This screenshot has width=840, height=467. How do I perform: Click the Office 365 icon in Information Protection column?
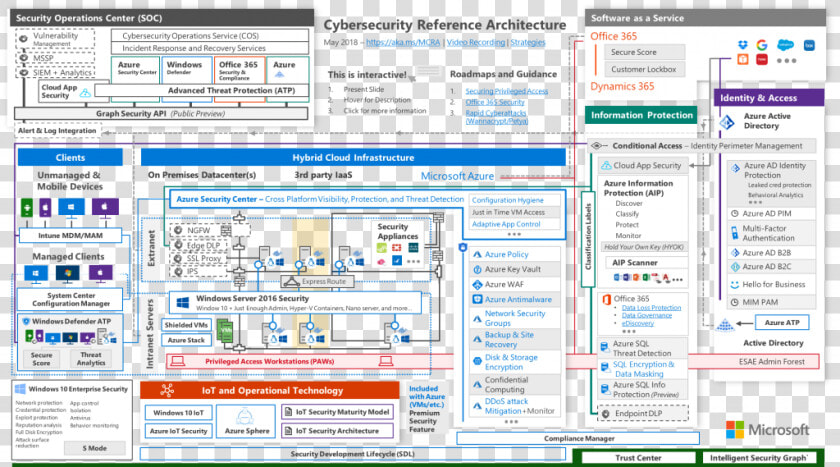click(606, 299)
